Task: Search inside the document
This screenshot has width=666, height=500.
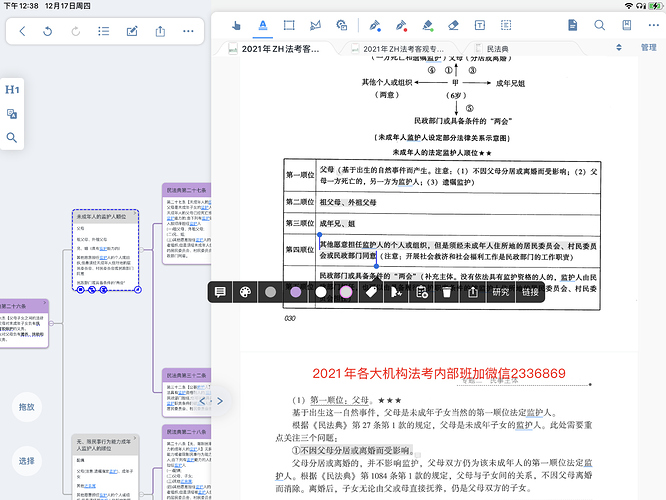Action: [599, 25]
